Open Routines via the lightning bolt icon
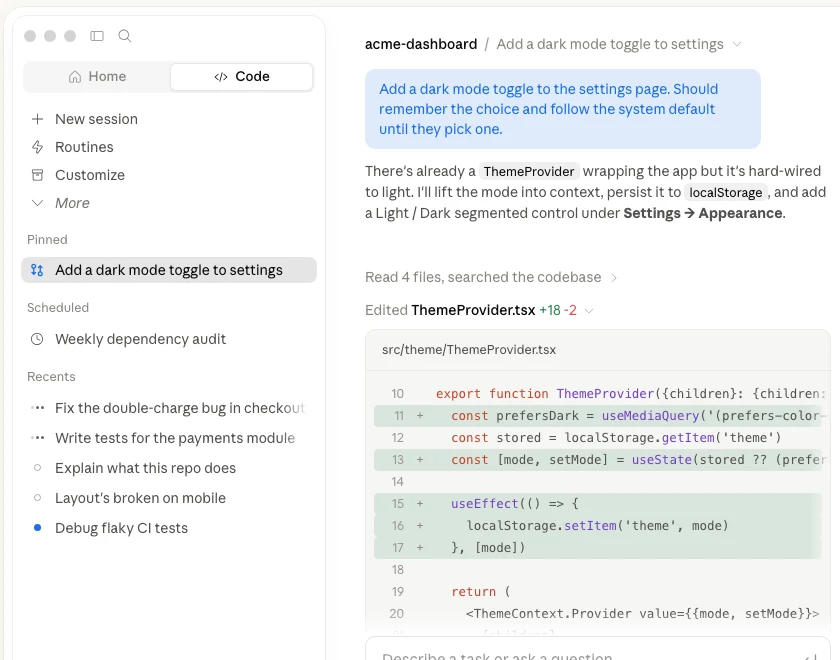 point(38,147)
